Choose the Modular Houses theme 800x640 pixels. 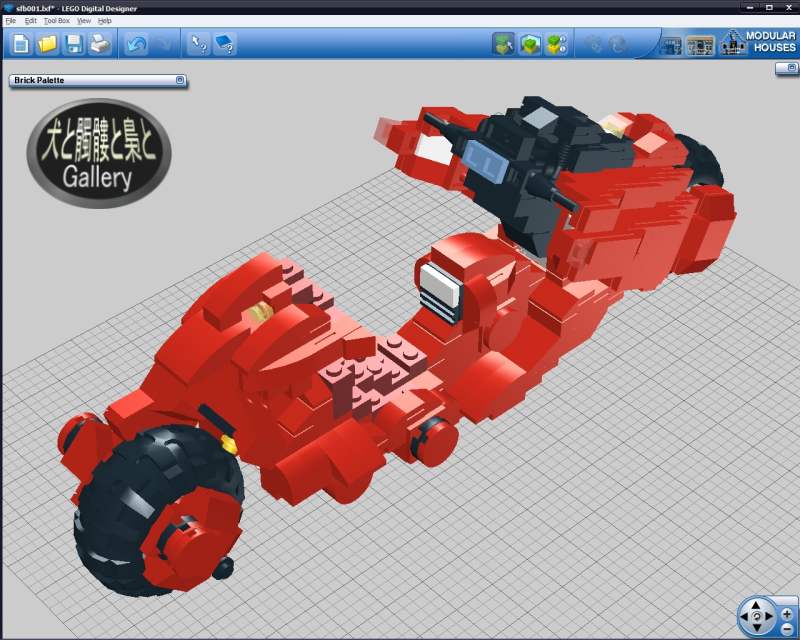758,42
